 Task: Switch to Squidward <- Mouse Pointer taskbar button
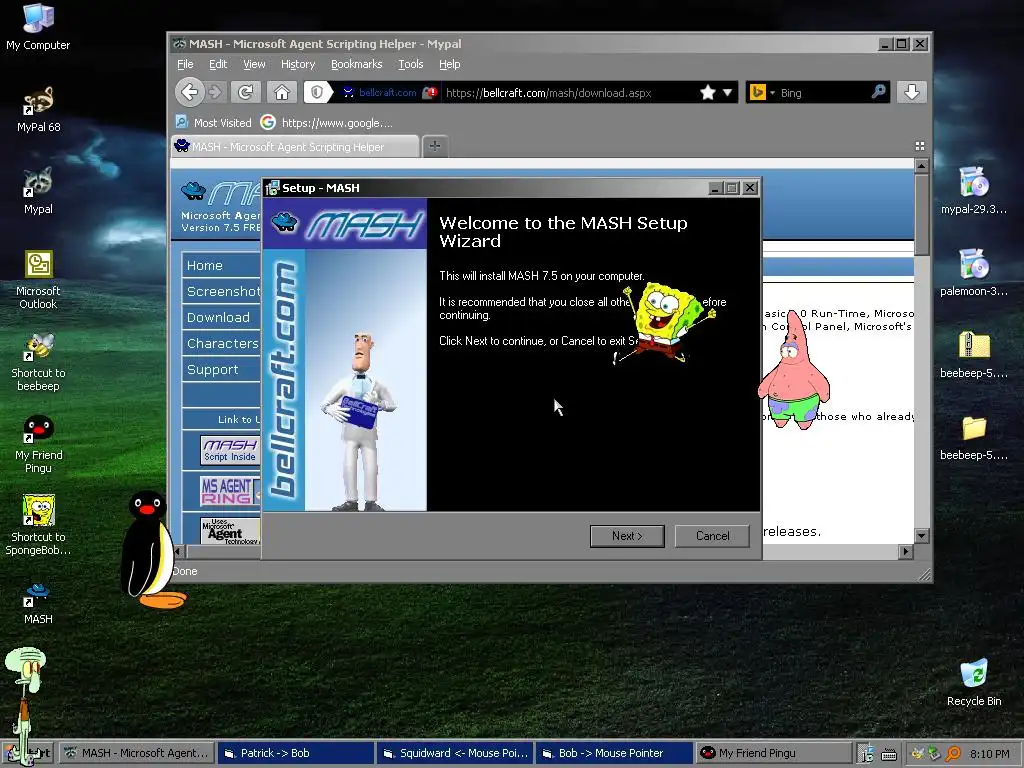click(455, 753)
